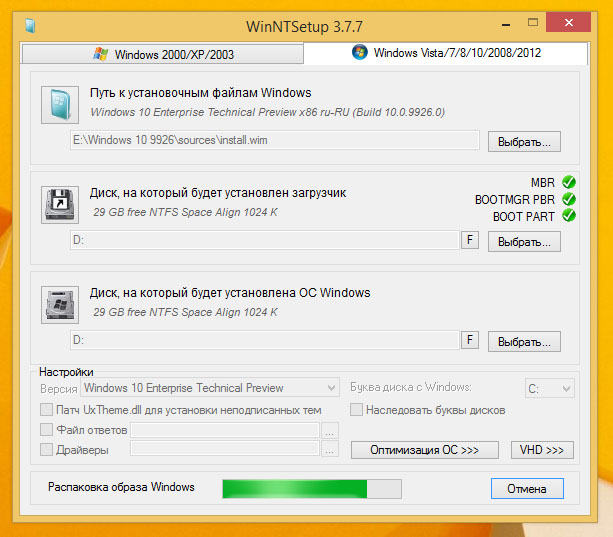The image size is (613, 537).
Task: Click the Распаковка образа Windows progress bar
Action: 312,489
